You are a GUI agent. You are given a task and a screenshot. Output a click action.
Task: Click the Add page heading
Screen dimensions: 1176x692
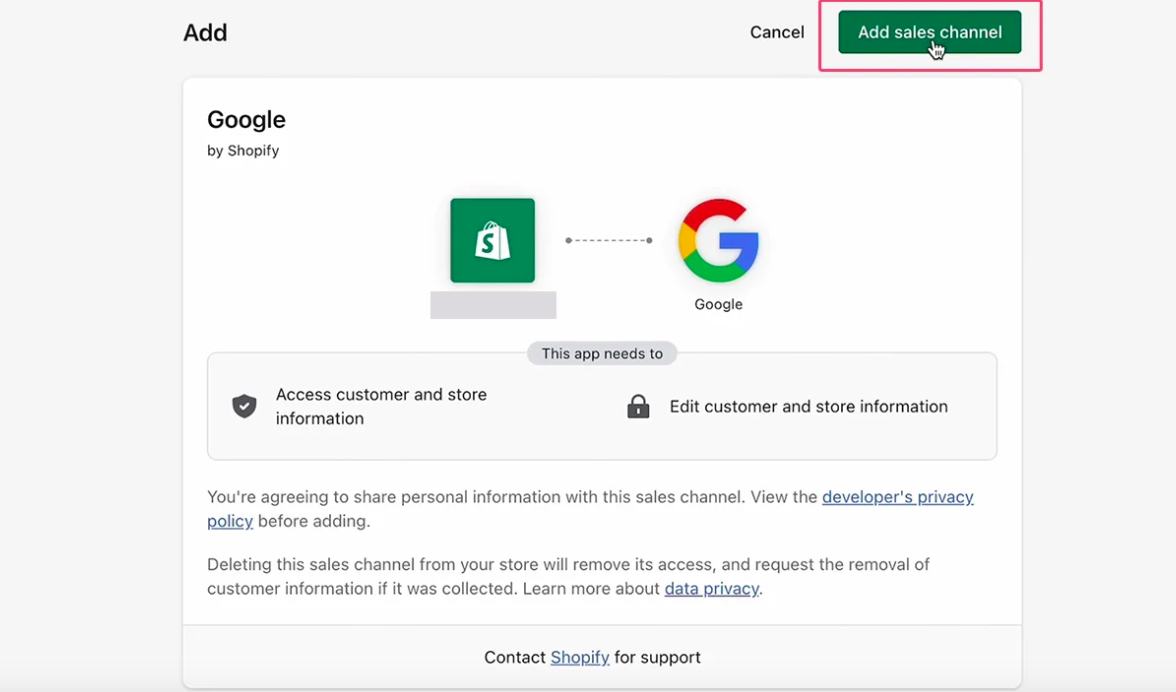point(205,33)
